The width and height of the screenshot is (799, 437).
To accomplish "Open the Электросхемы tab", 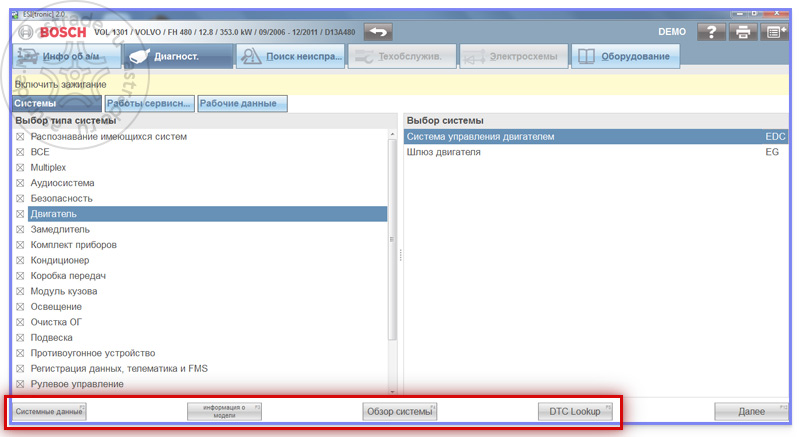I will pyautogui.click(x=514, y=56).
